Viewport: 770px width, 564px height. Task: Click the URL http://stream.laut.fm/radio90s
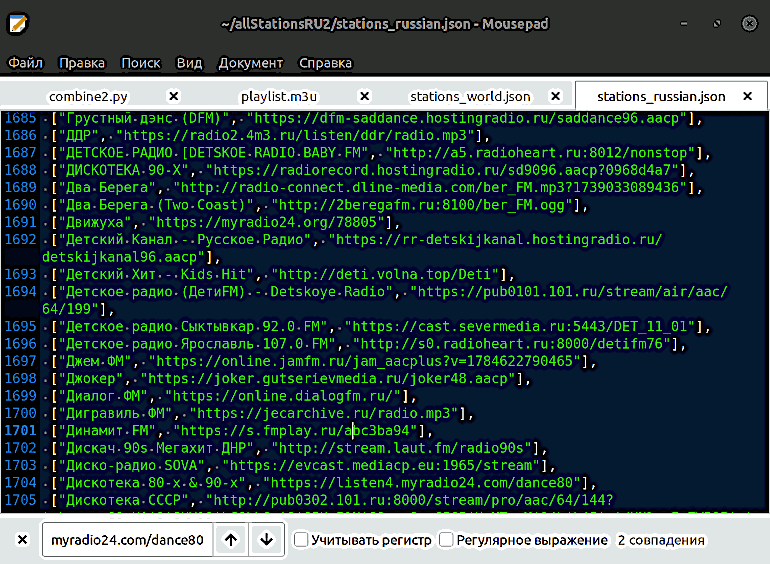pyautogui.click(x=402, y=448)
